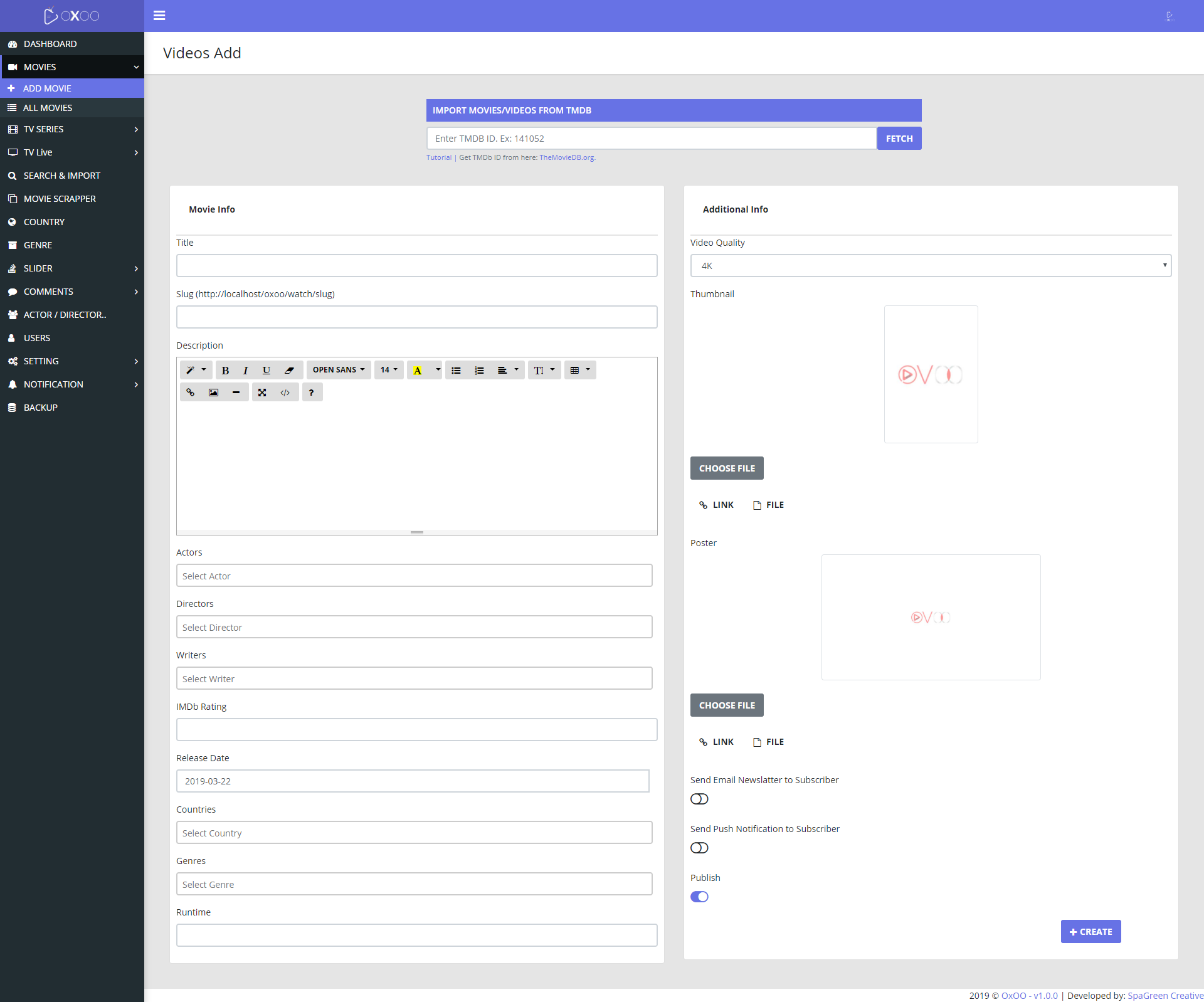Open the Video Quality 4K dropdown
The width and height of the screenshot is (1204, 1002).
(931, 265)
